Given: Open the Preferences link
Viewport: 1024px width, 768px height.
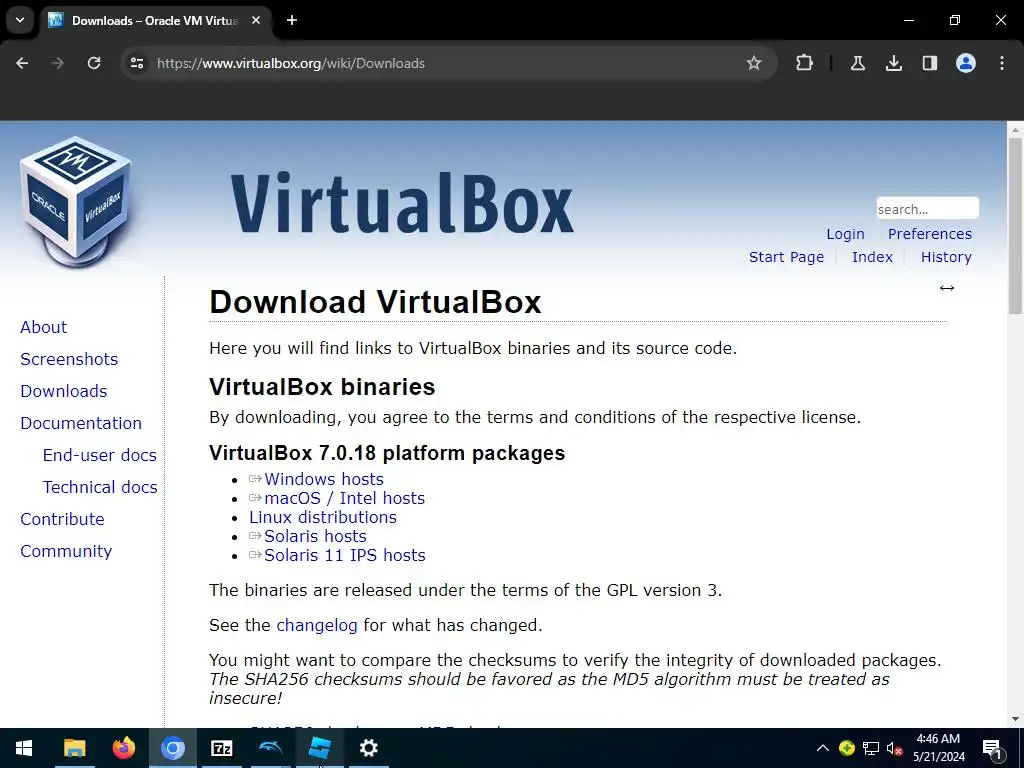Looking at the screenshot, I should (929, 234).
